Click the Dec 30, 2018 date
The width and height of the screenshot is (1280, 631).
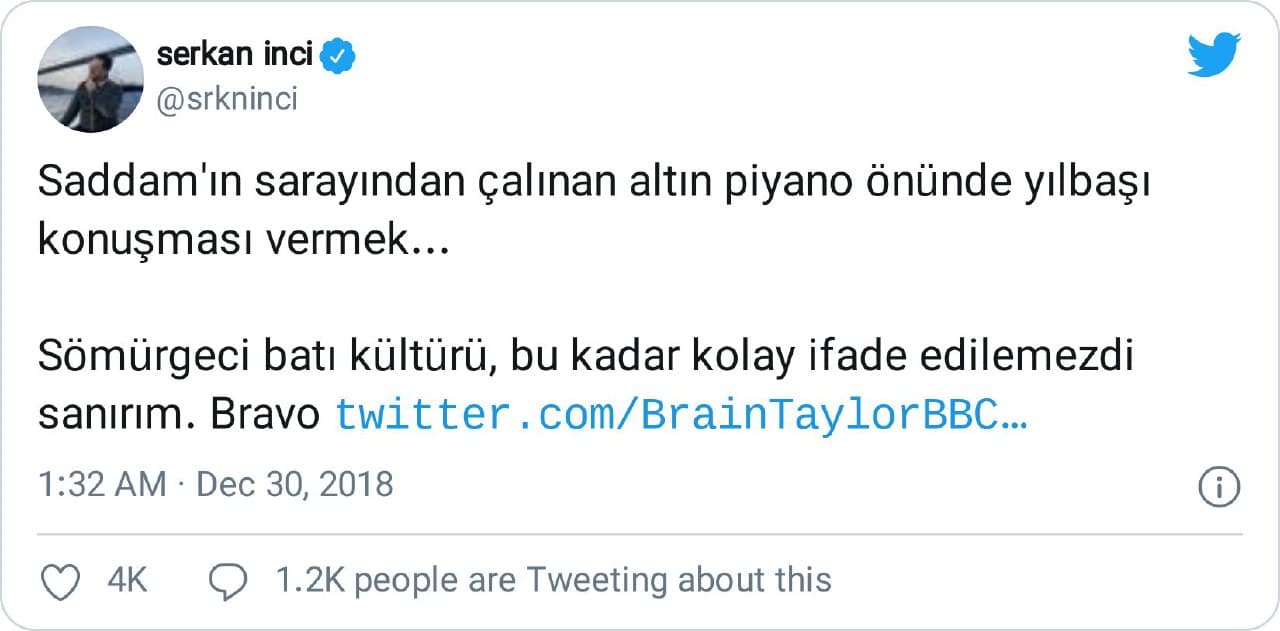[295, 485]
